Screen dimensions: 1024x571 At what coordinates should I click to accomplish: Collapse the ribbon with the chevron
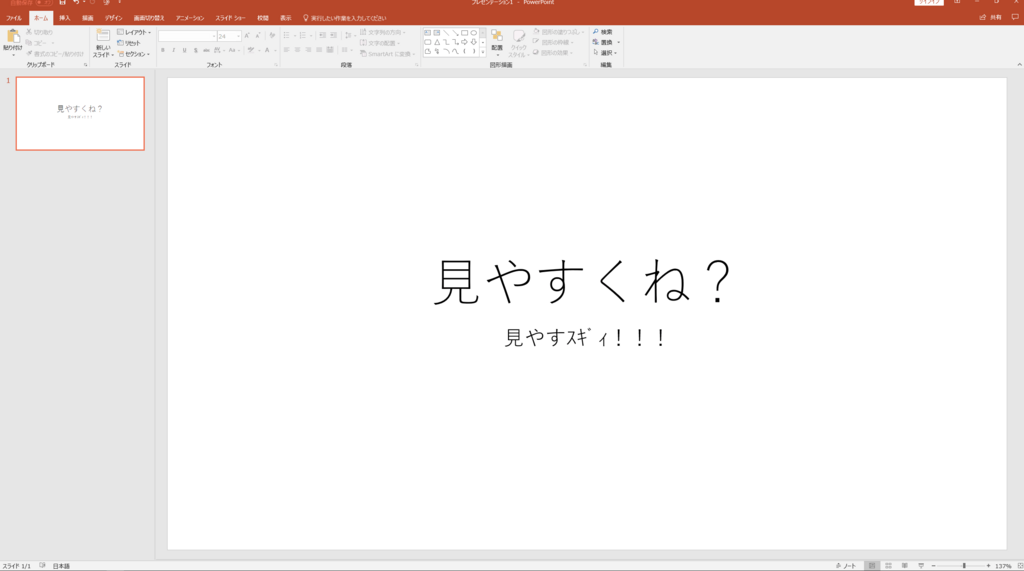tap(1019, 65)
